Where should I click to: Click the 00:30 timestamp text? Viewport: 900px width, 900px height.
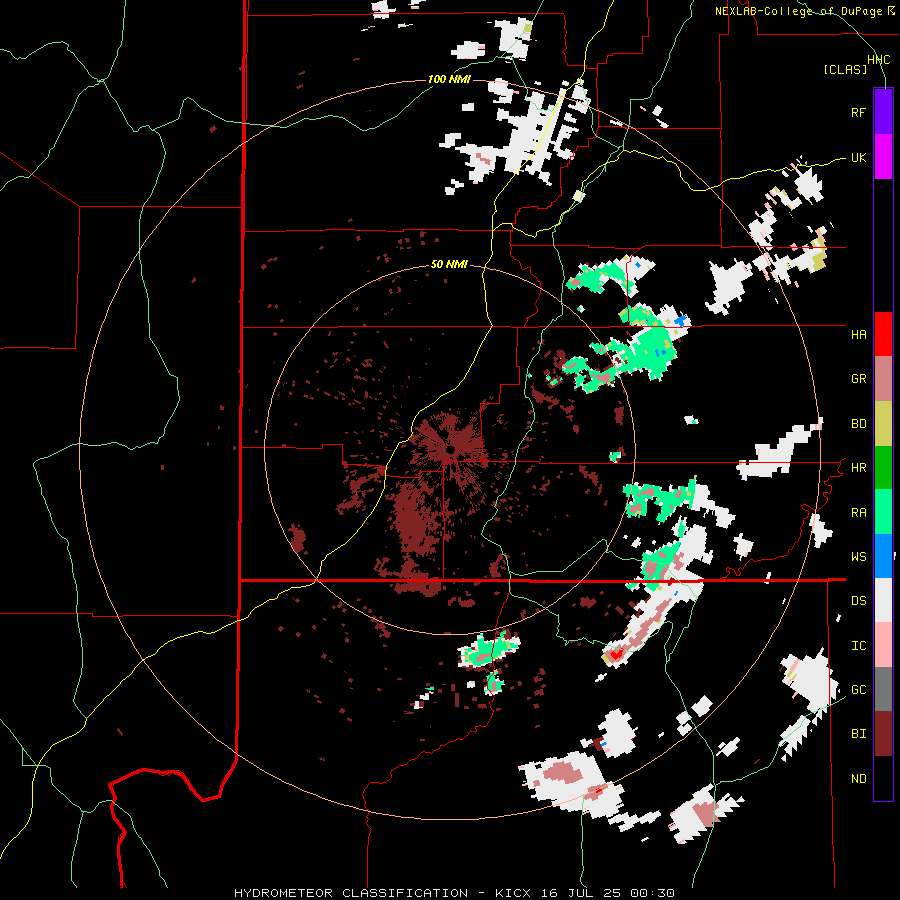[x=651, y=893]
